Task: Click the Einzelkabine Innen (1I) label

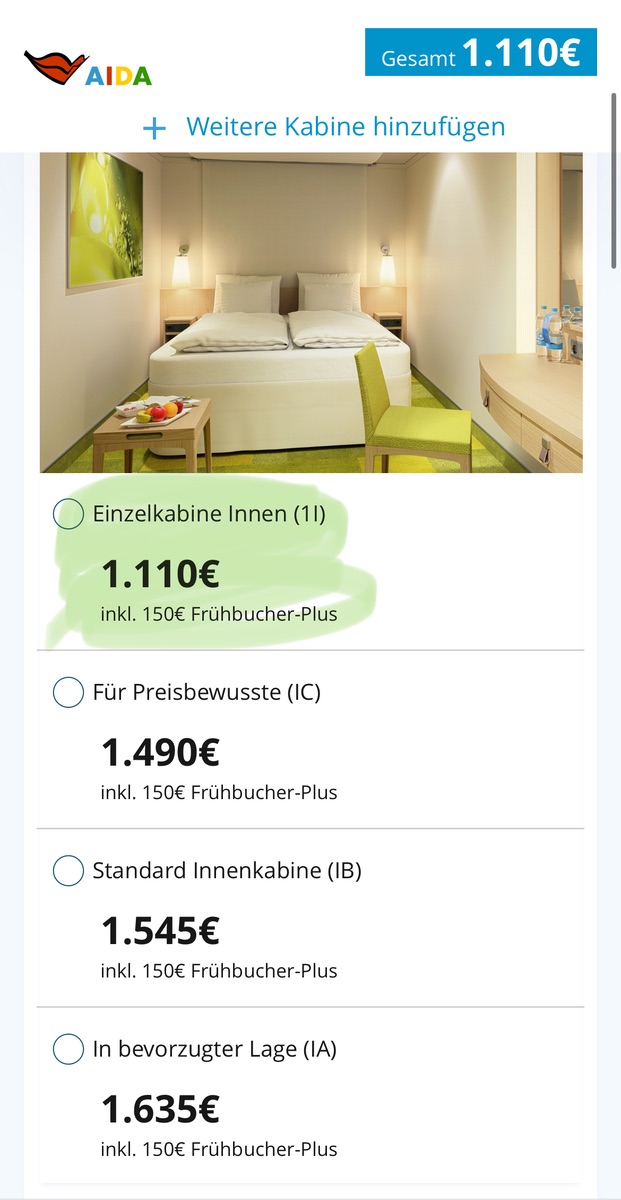Action: (209, 514)
